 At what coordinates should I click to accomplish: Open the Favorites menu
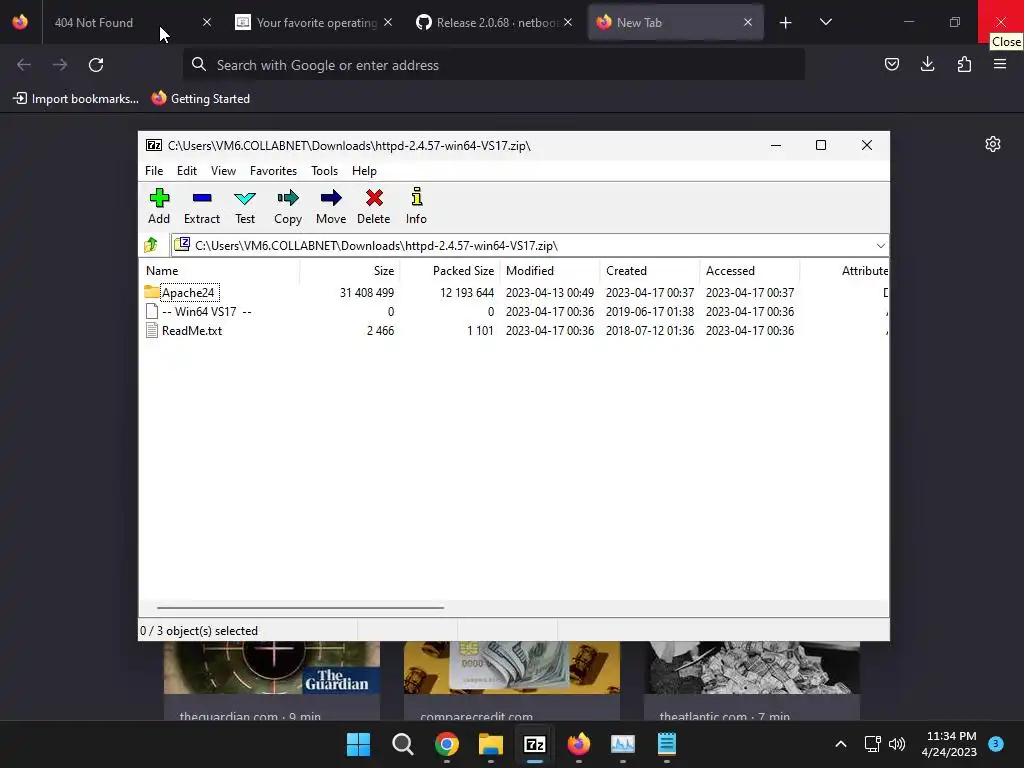coord(273,170)
